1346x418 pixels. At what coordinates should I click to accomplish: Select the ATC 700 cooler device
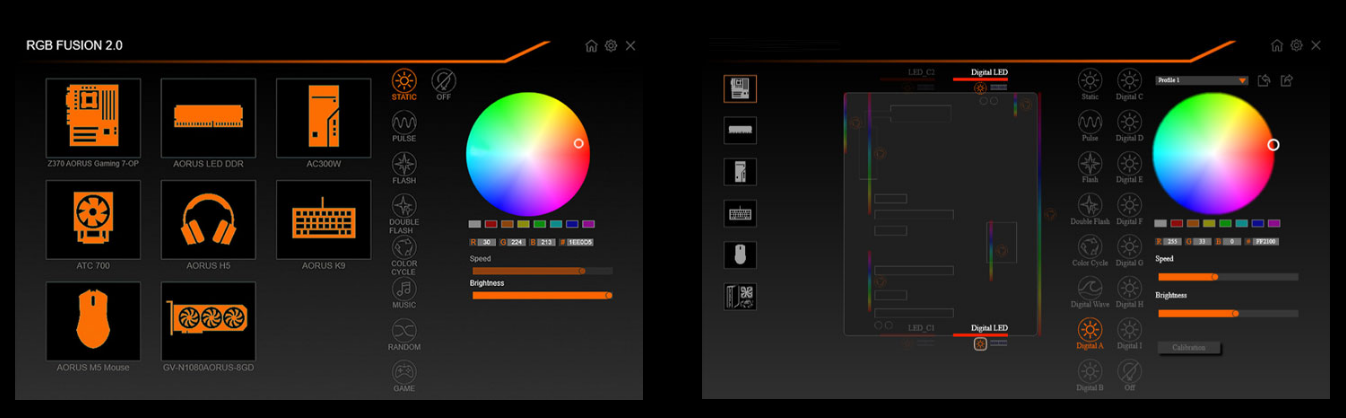coord(93,219)
